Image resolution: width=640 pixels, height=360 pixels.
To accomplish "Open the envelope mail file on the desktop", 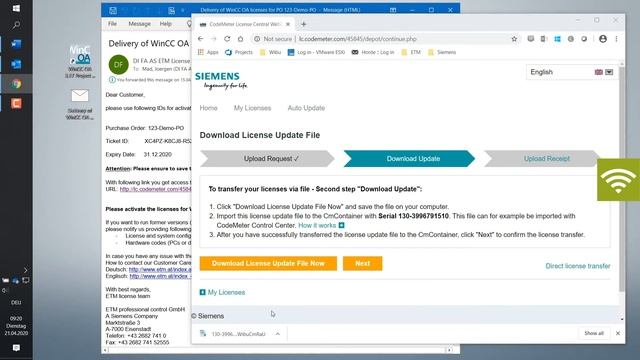I will pos(80,104).
